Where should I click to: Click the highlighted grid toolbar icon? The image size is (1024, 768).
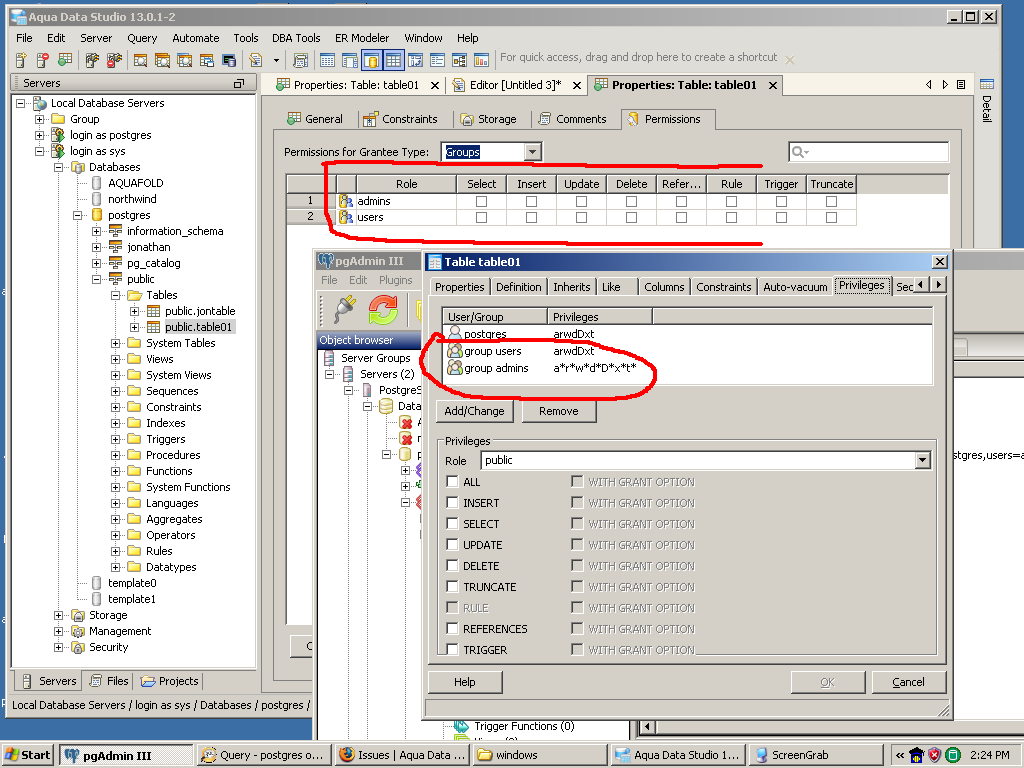point(393,60)
